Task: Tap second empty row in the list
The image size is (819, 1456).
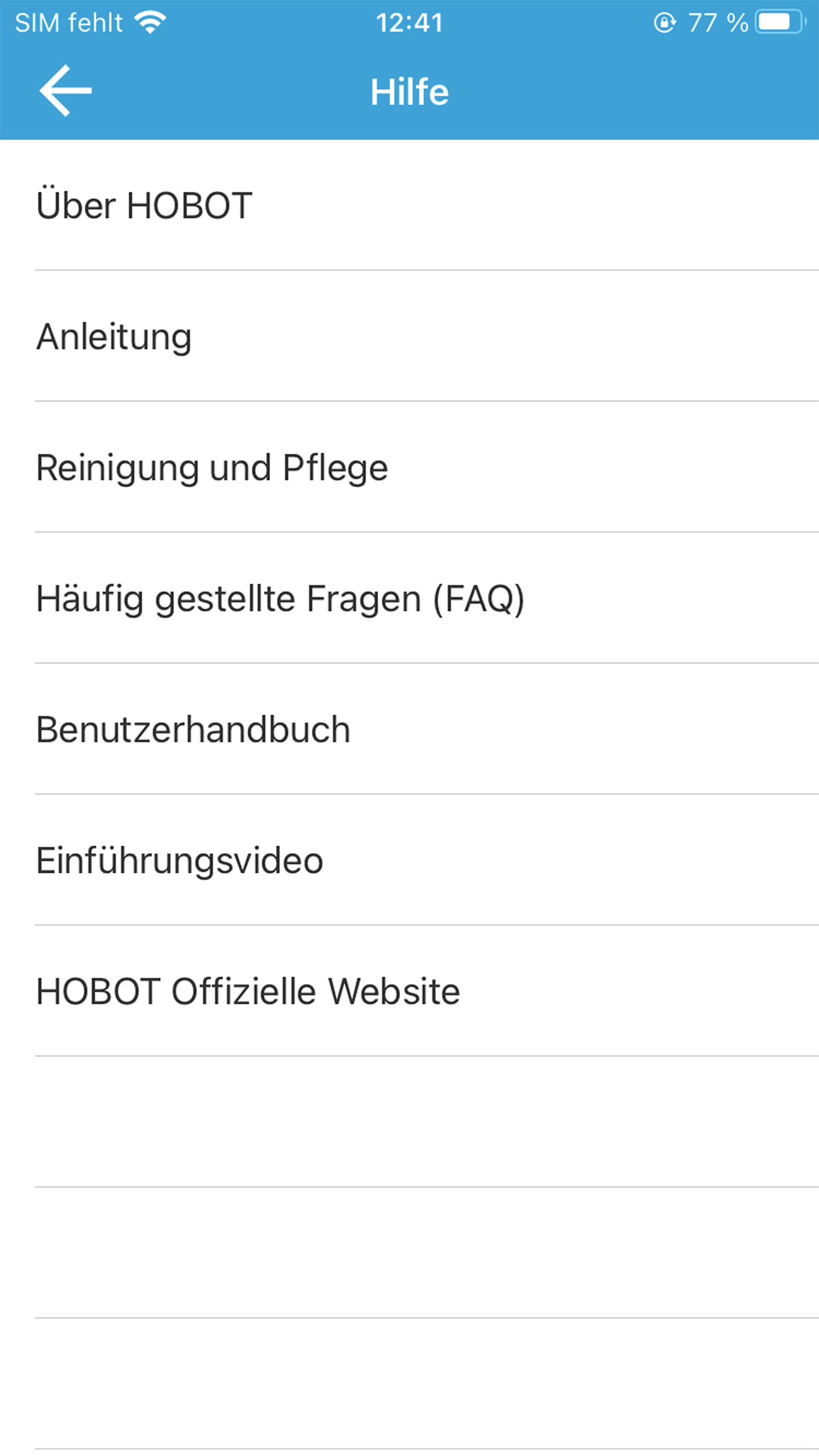Action: pos(409,1252)
